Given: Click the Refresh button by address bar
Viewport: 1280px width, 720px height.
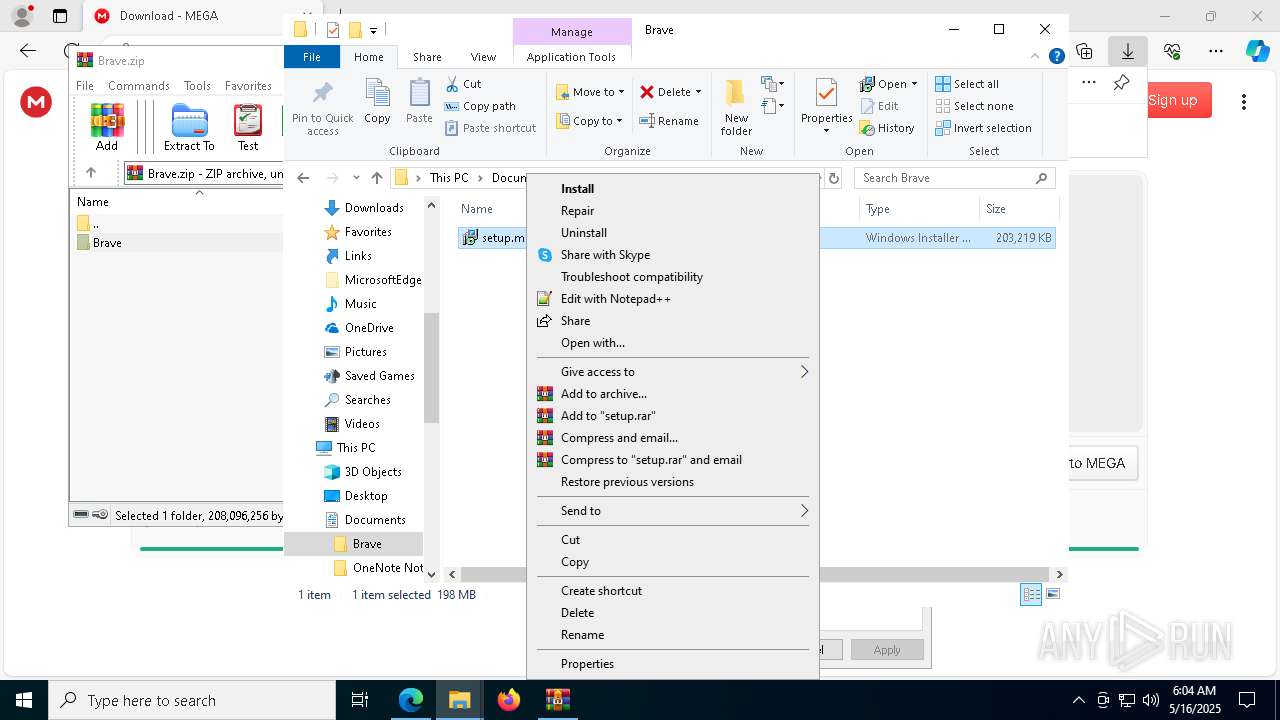Looking at the screenshot, I should pos(834,178).
